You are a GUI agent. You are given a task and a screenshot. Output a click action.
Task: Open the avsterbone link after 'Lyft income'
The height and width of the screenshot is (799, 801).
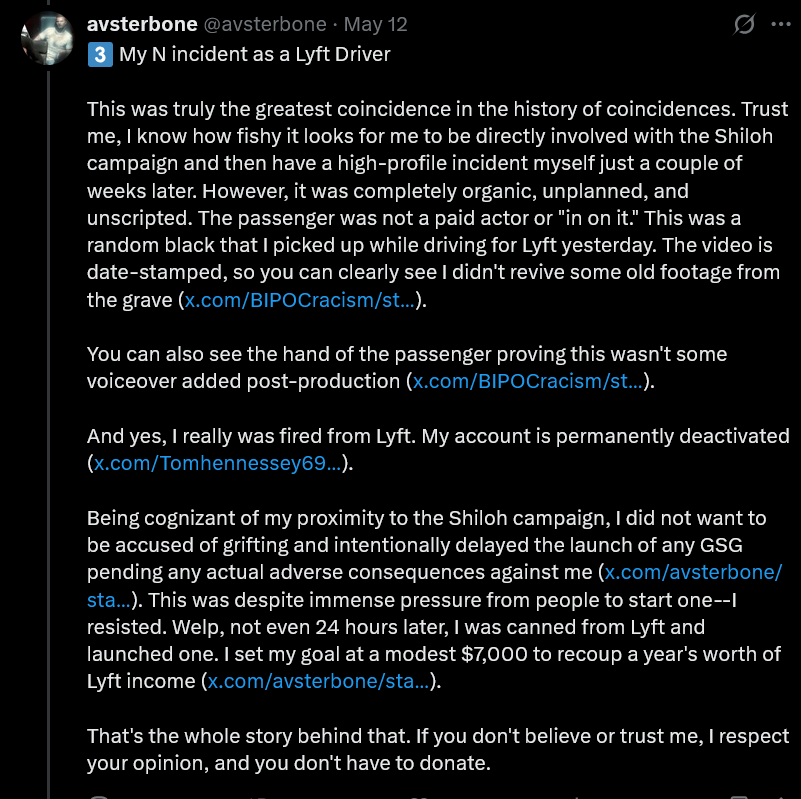pyautogui.click(x=318, y=681)
